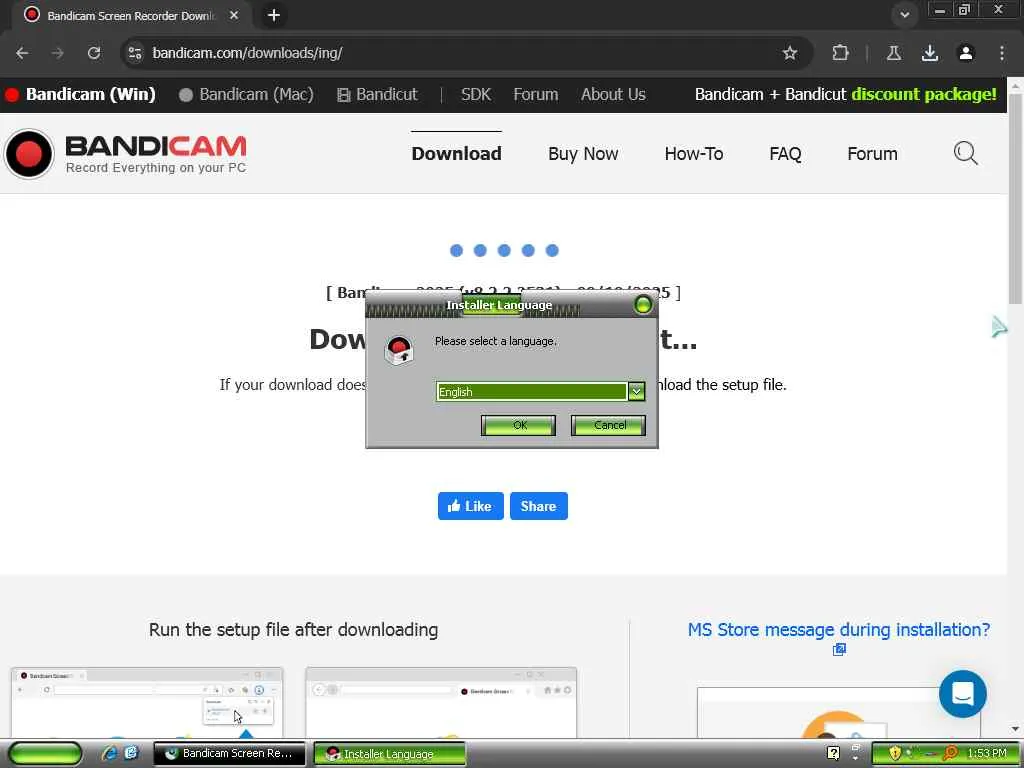Close the Bandicam Screen Recorder tab
Image resolution: width=1024 pixels, height=768 pixels.
click(234, 15)
